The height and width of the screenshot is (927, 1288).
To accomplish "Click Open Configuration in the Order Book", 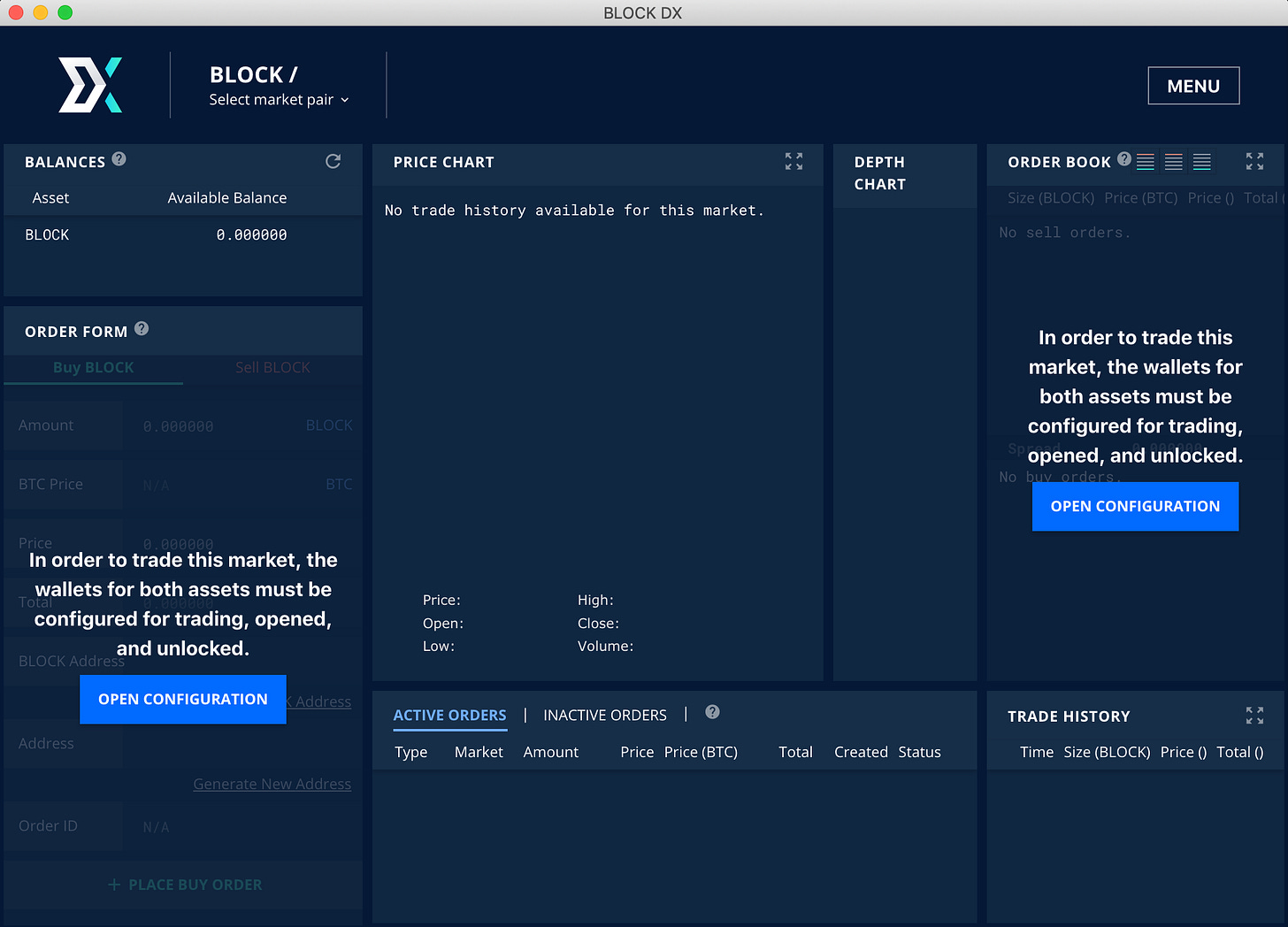I will tap(1135, 506).
